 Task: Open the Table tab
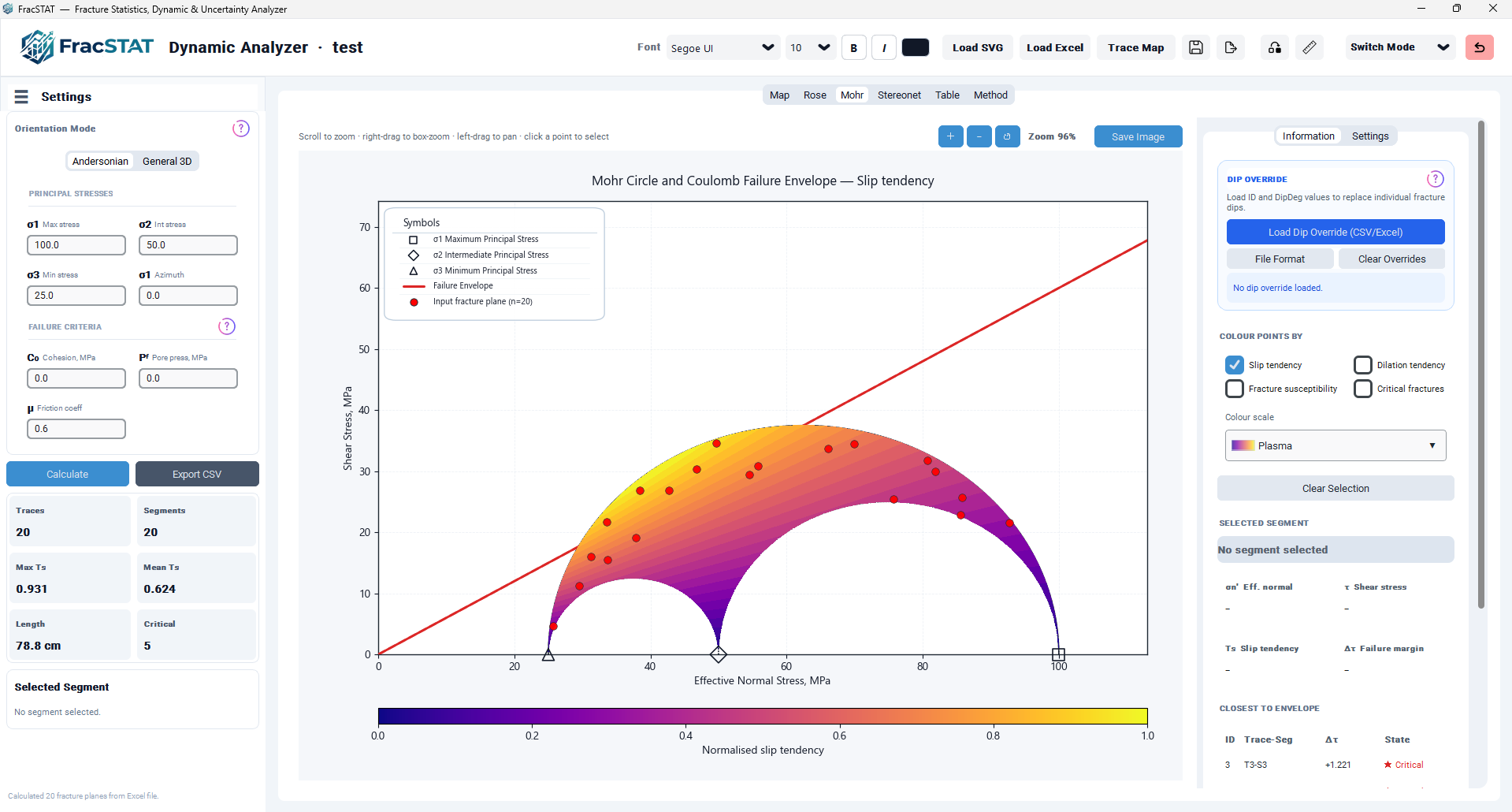tap(947, 95)
